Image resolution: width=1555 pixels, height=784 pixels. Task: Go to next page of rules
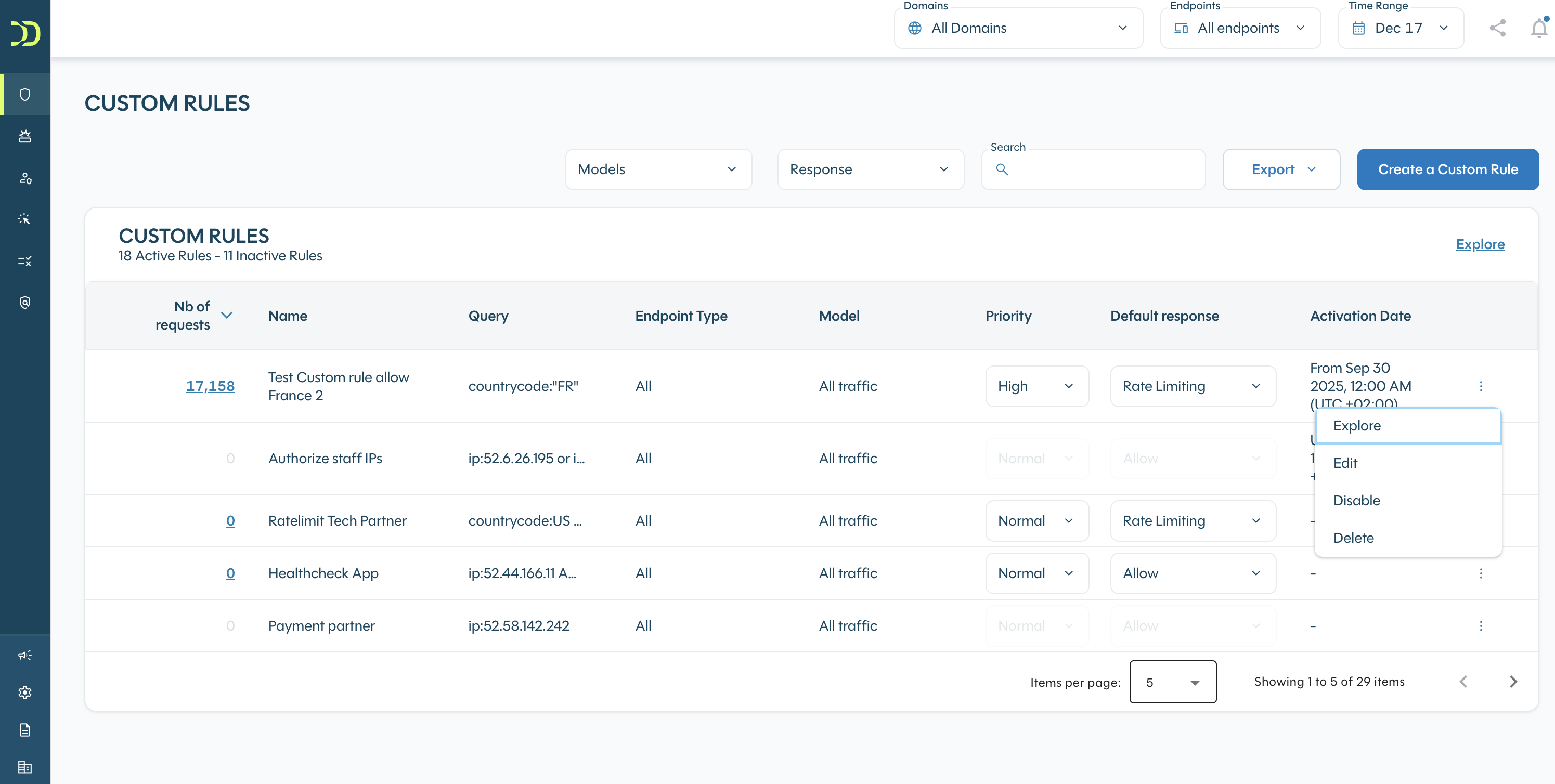[x=1513, y=682]
